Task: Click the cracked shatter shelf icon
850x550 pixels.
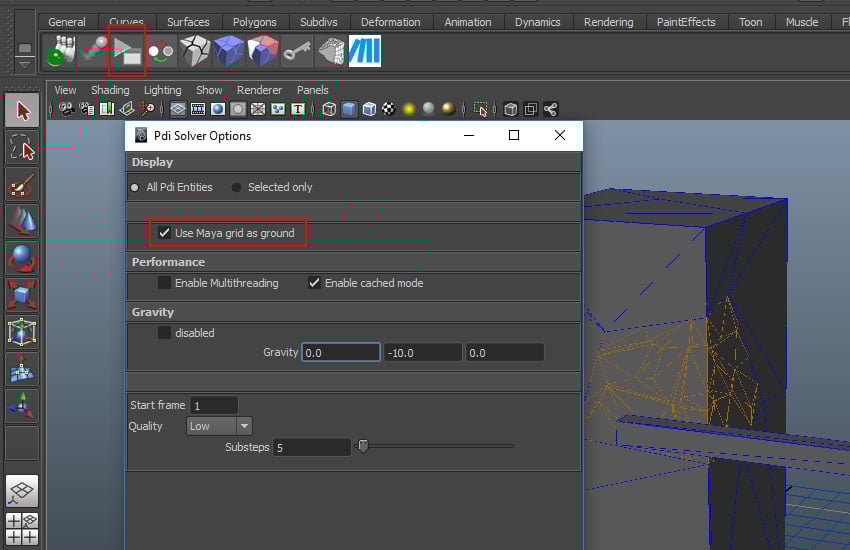Action: click(x=194, y=51)
